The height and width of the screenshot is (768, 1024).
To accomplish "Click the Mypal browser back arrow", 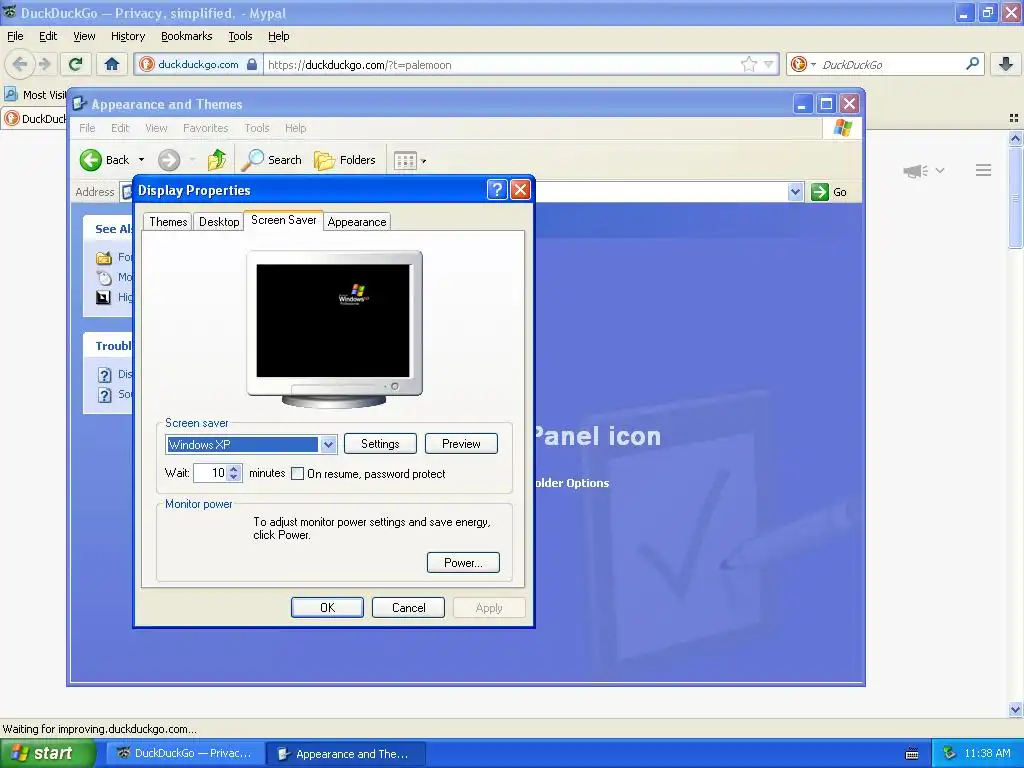I will [x=20, y=64].
